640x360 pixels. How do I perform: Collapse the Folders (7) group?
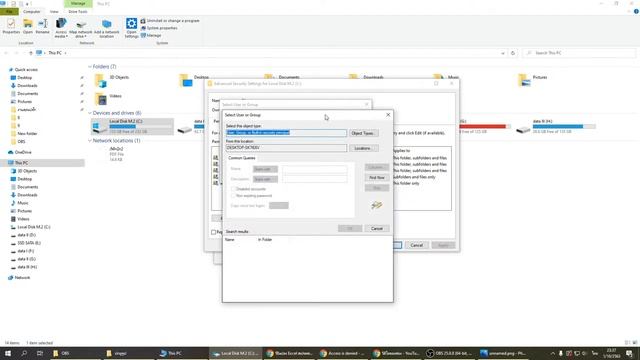90,67
